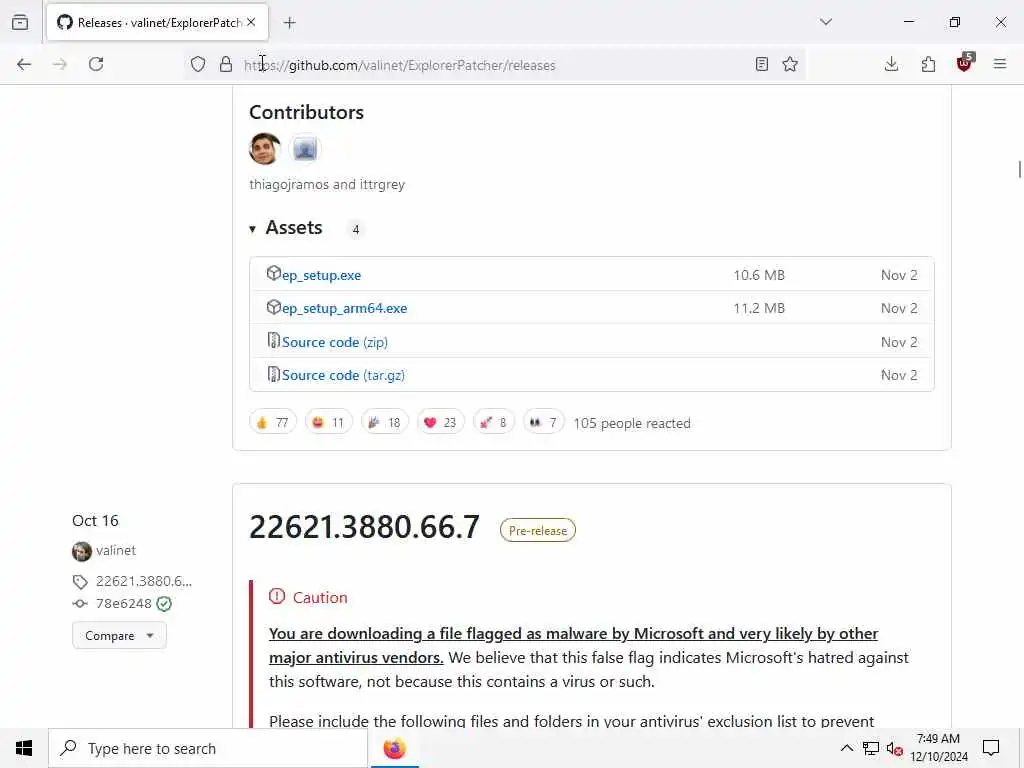Viewport: 1024px width, 768px height.
Task: Click the '10.6 MB' size of ep_setup.exe
Action: tap(759, 276)
